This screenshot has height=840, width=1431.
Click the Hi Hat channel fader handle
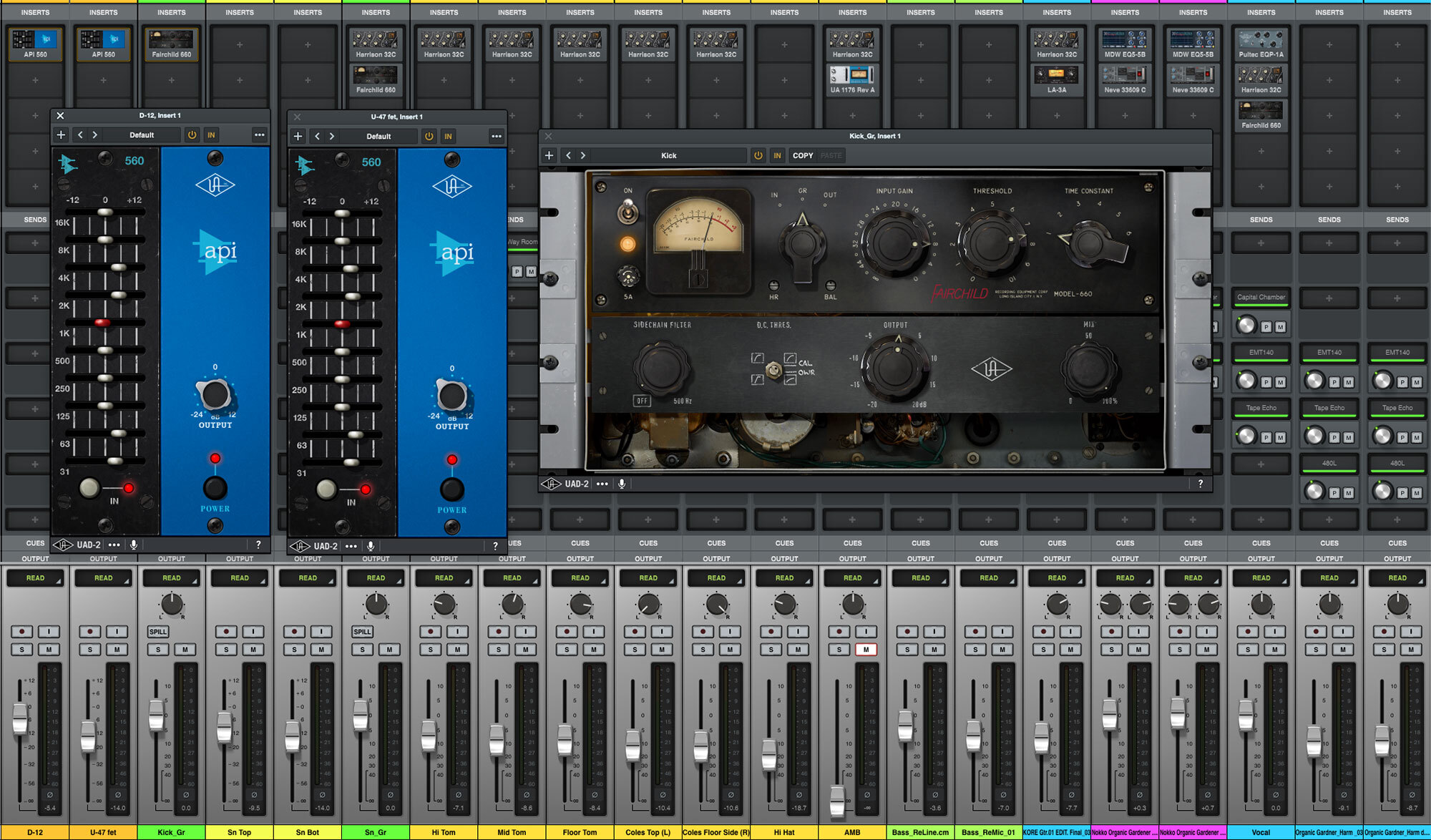(769, 755)
